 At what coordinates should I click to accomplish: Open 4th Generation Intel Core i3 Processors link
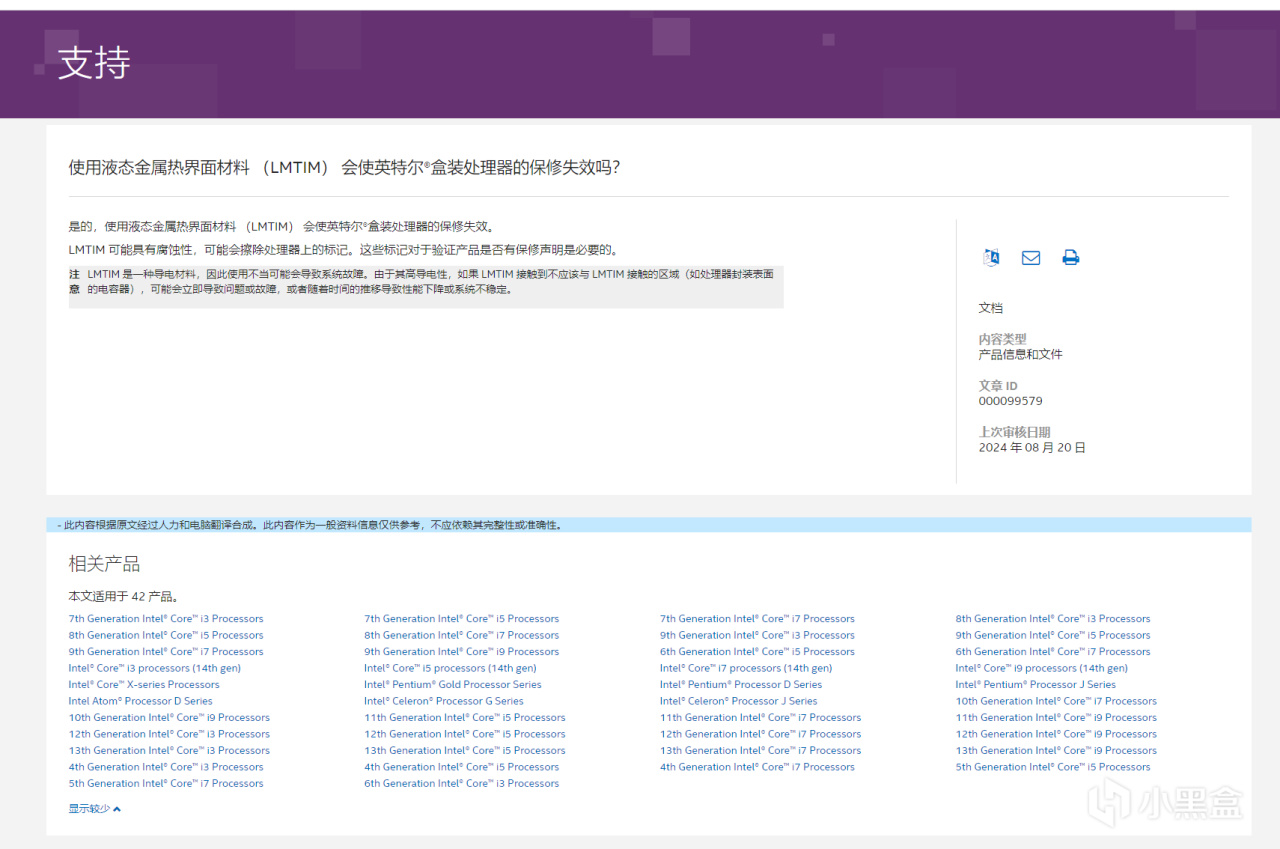point(166,767)
